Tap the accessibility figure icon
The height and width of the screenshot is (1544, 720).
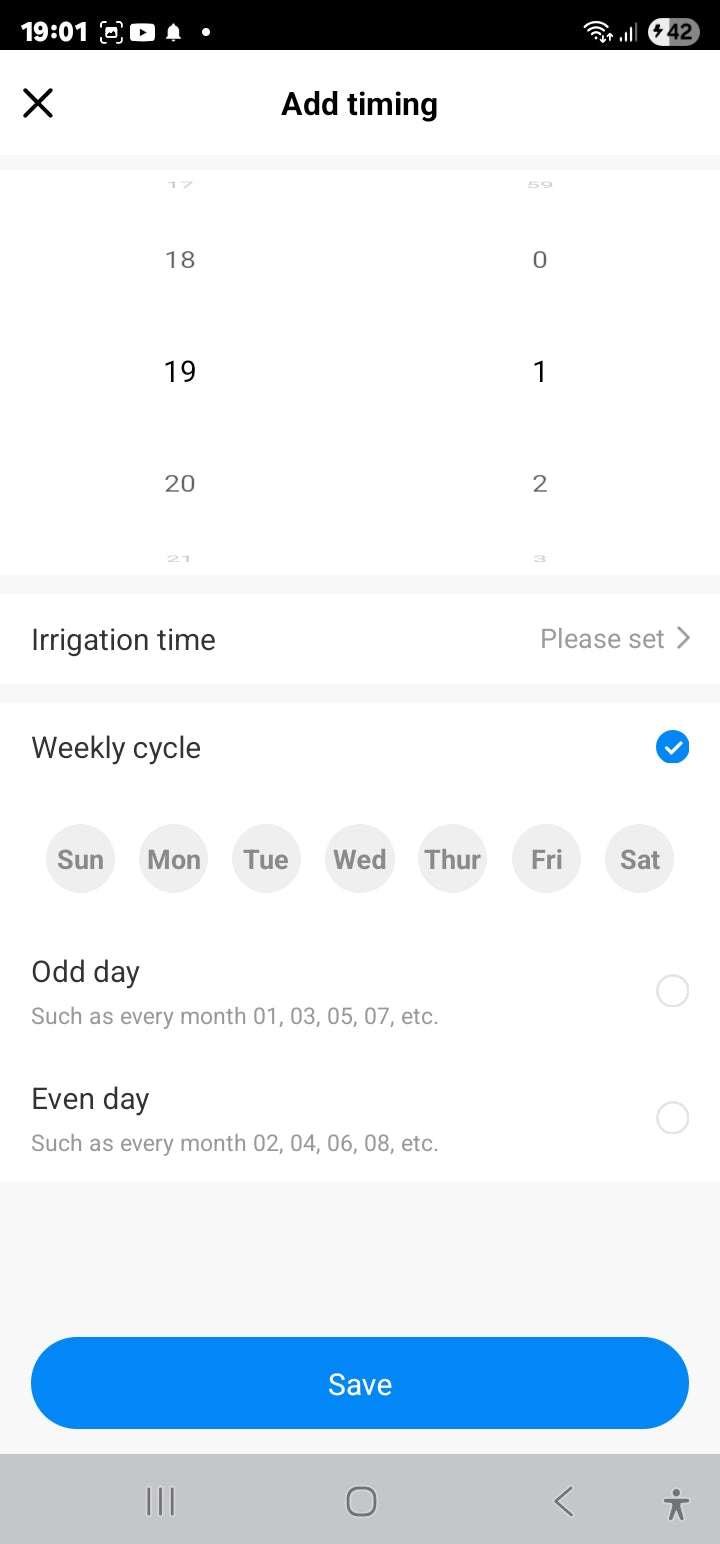pos(676,1503)
